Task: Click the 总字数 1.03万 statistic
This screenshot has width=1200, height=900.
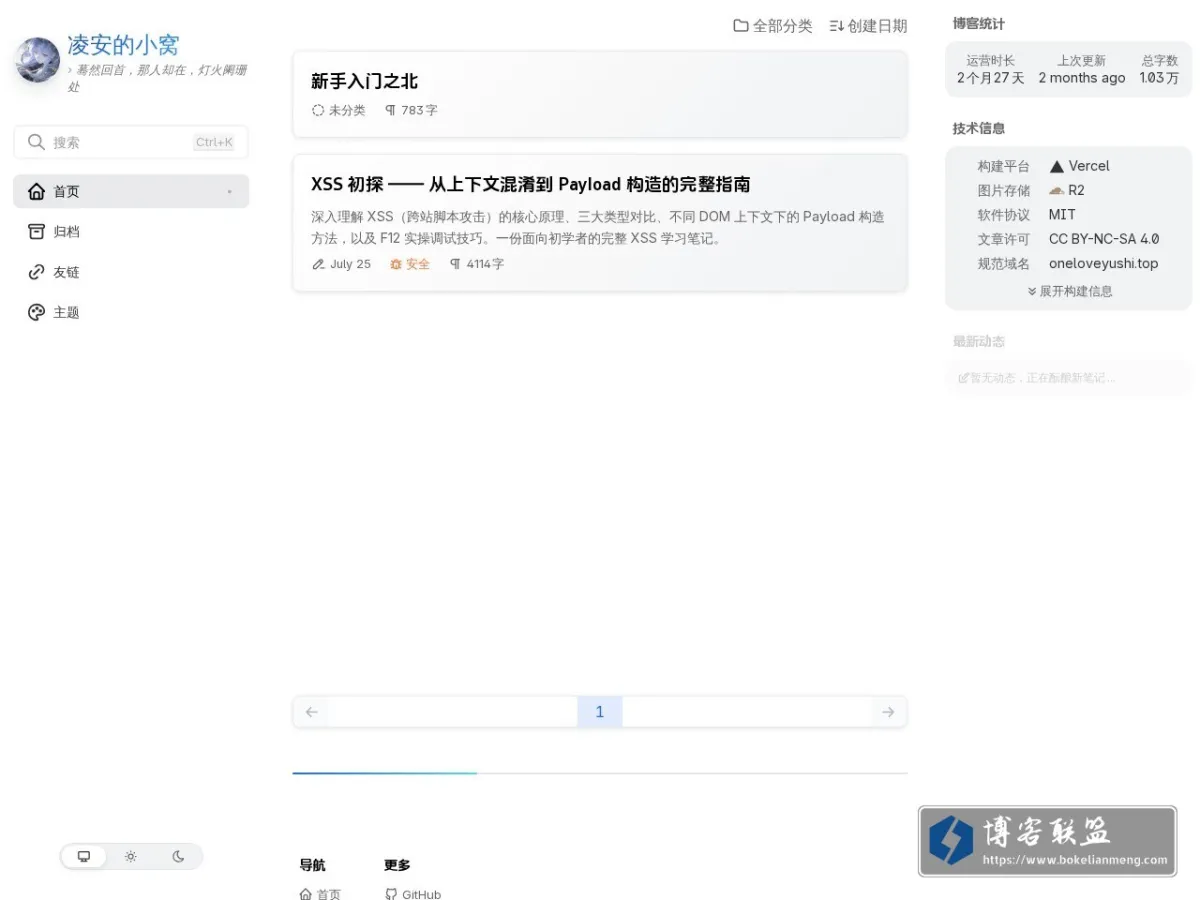Action: coord(1160,69)
